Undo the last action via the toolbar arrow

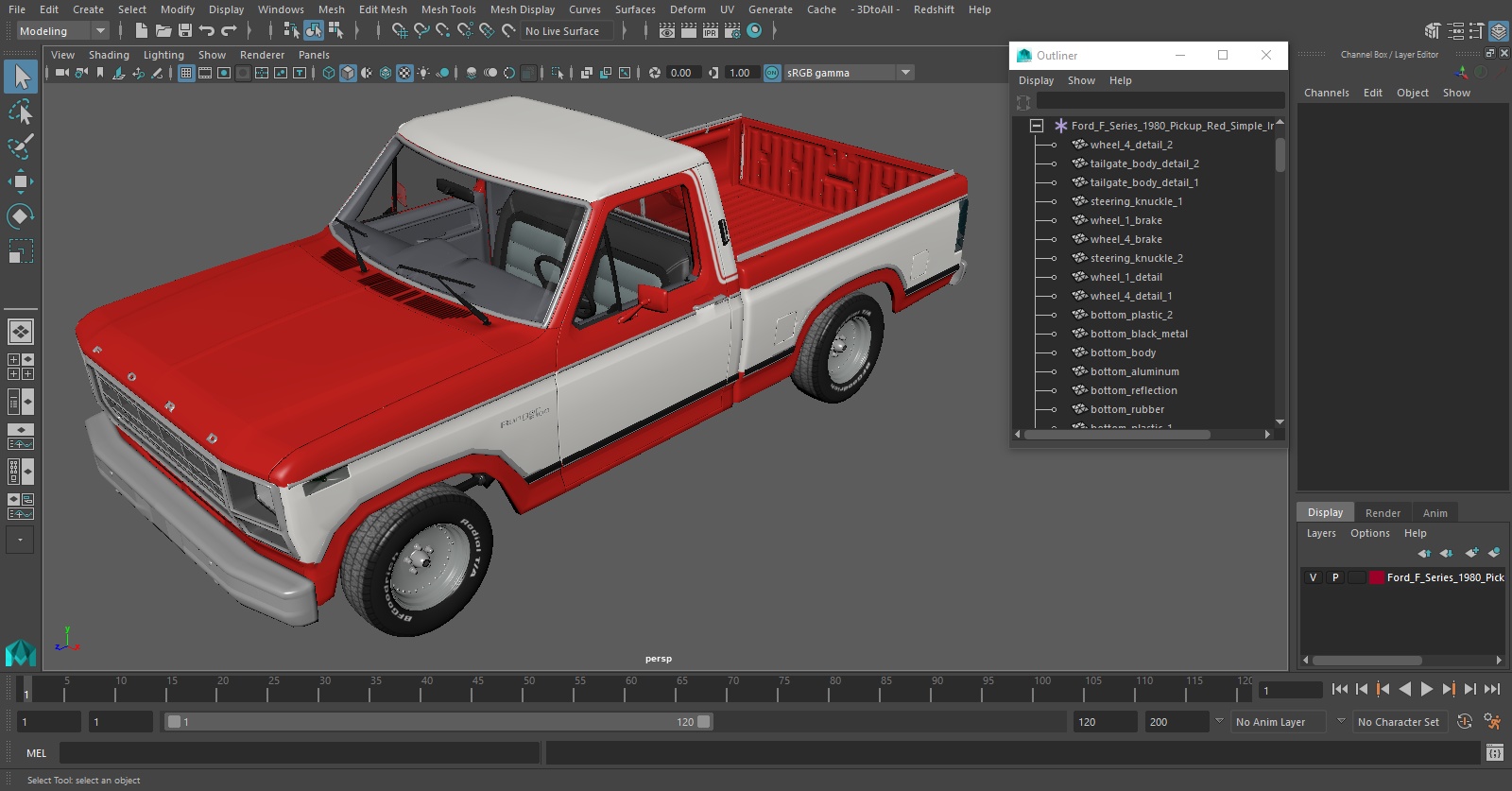tap(207, 31)
